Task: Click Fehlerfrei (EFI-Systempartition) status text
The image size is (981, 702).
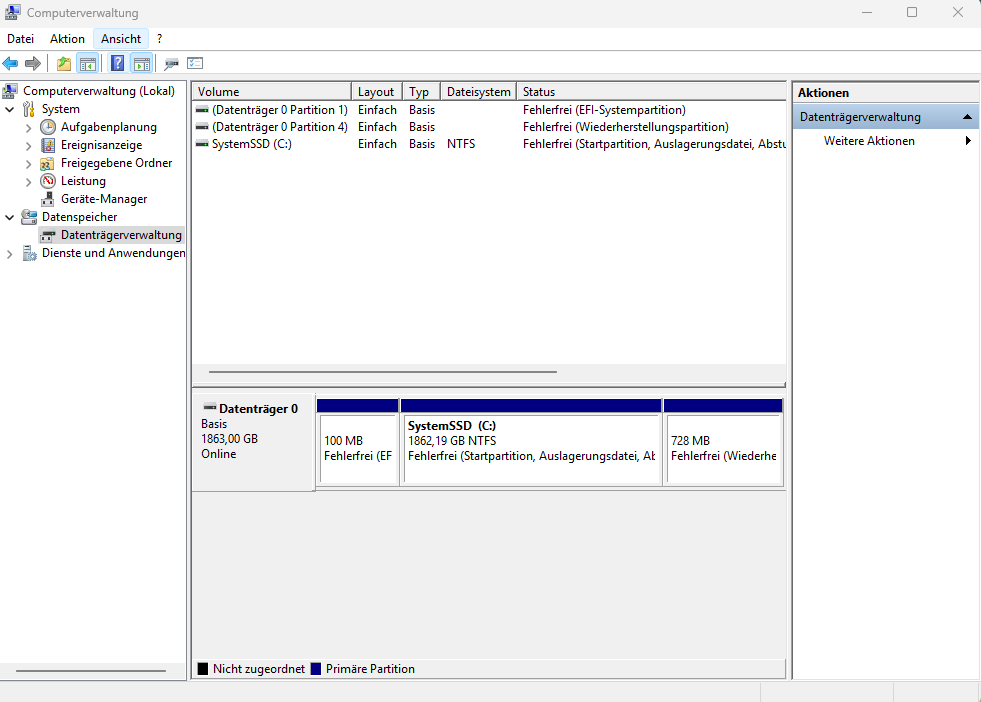Action: (604, 110)
